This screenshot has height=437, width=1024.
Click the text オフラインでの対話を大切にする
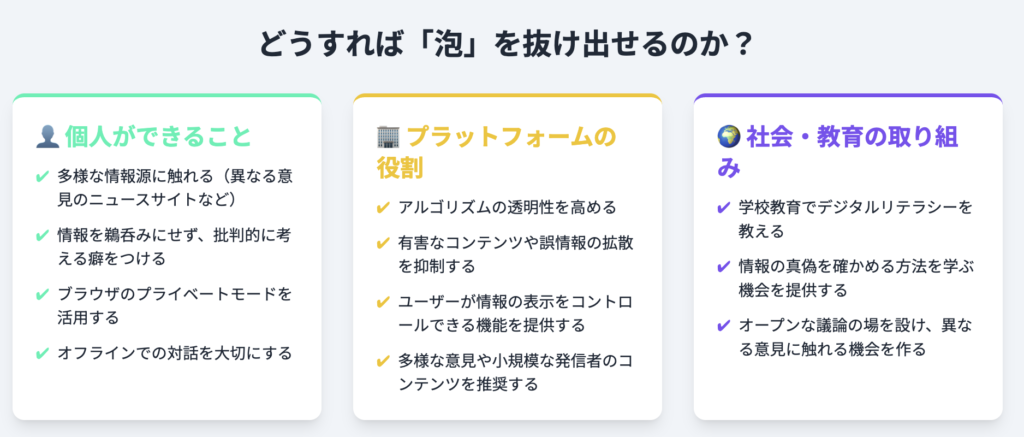click(175, 354)
